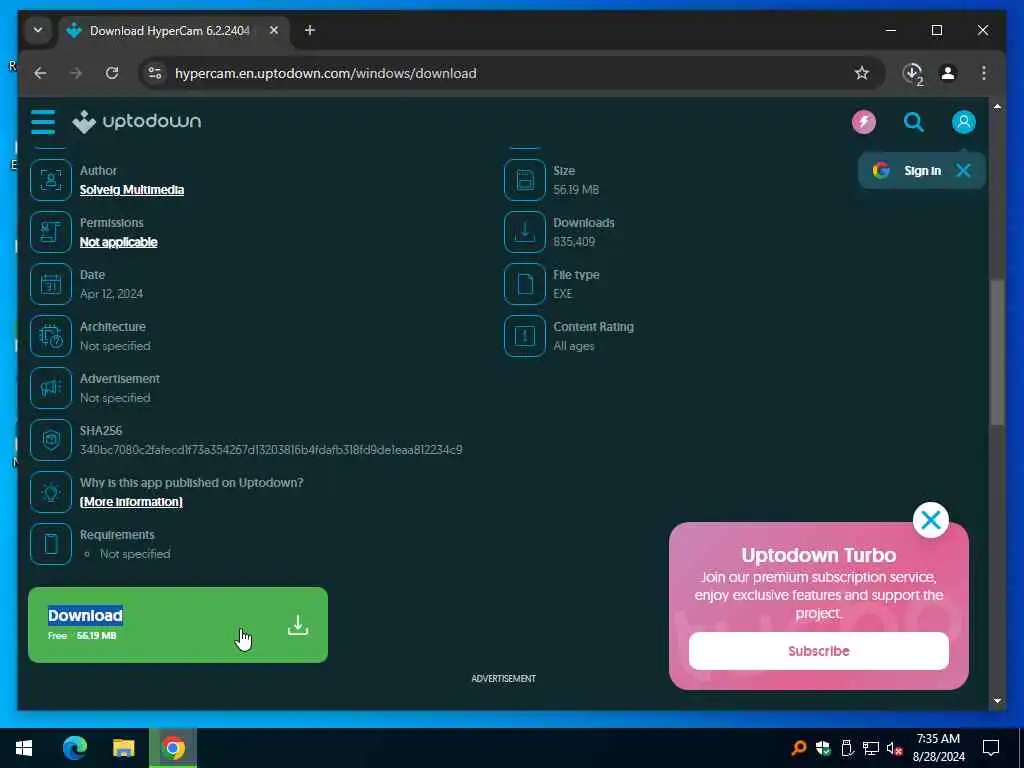Viewport: 1024px width, 768px height.
Task: Open File Explorer from taskbar
Action: 123,748
